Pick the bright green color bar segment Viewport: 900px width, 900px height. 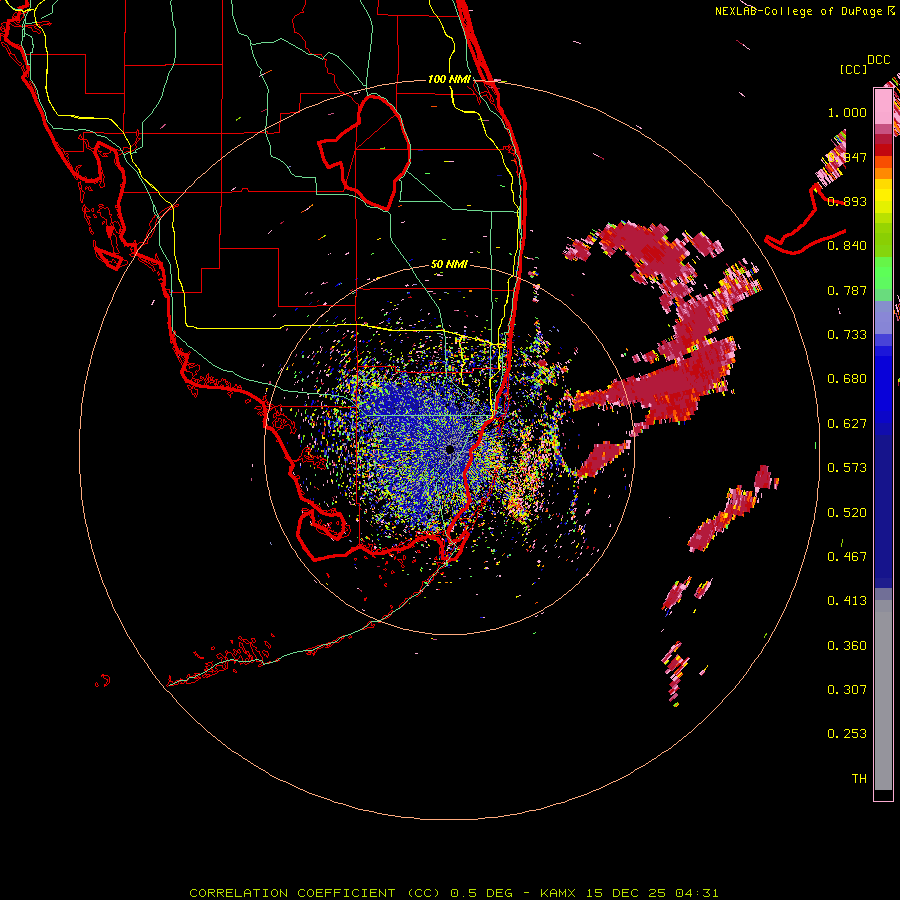(x=883, y=272)
